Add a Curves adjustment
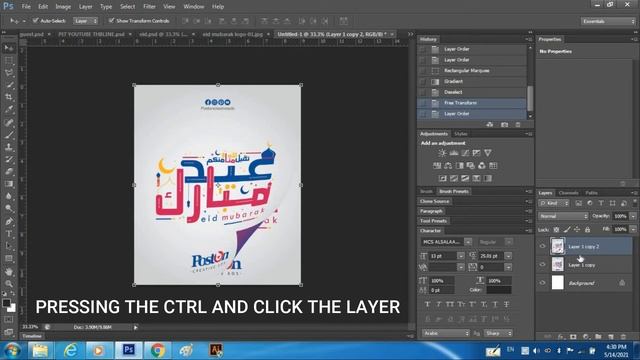The width and height of the screenshot is (640, 360). [465, 153]
